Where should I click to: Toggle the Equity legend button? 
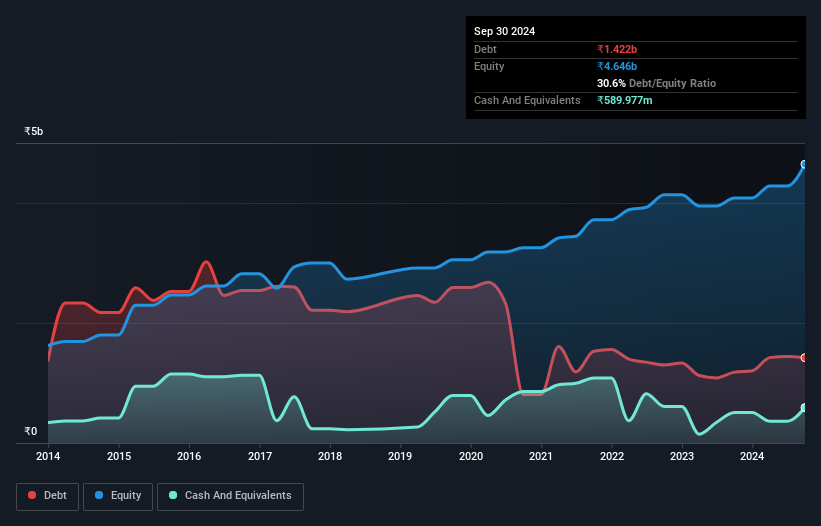pyautogui.click(x=118, y=496)
